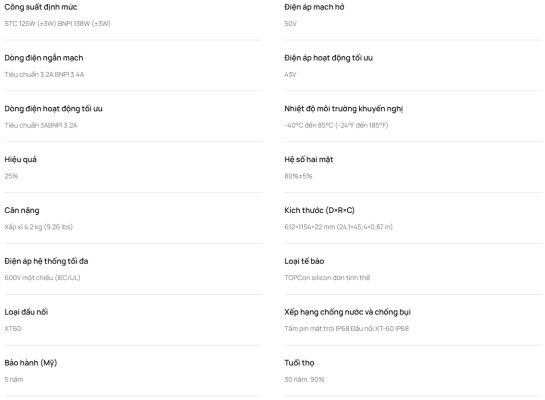The height and width of the screenshot is (400, 545).
Task: Click the Tuổi thọ heading
Action: point(299,363)
